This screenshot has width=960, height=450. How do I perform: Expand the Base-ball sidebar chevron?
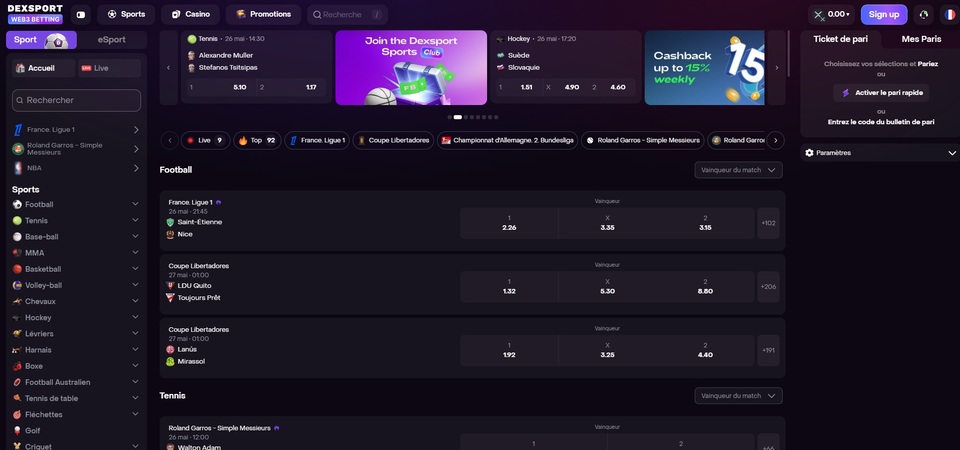pos(135,236)
